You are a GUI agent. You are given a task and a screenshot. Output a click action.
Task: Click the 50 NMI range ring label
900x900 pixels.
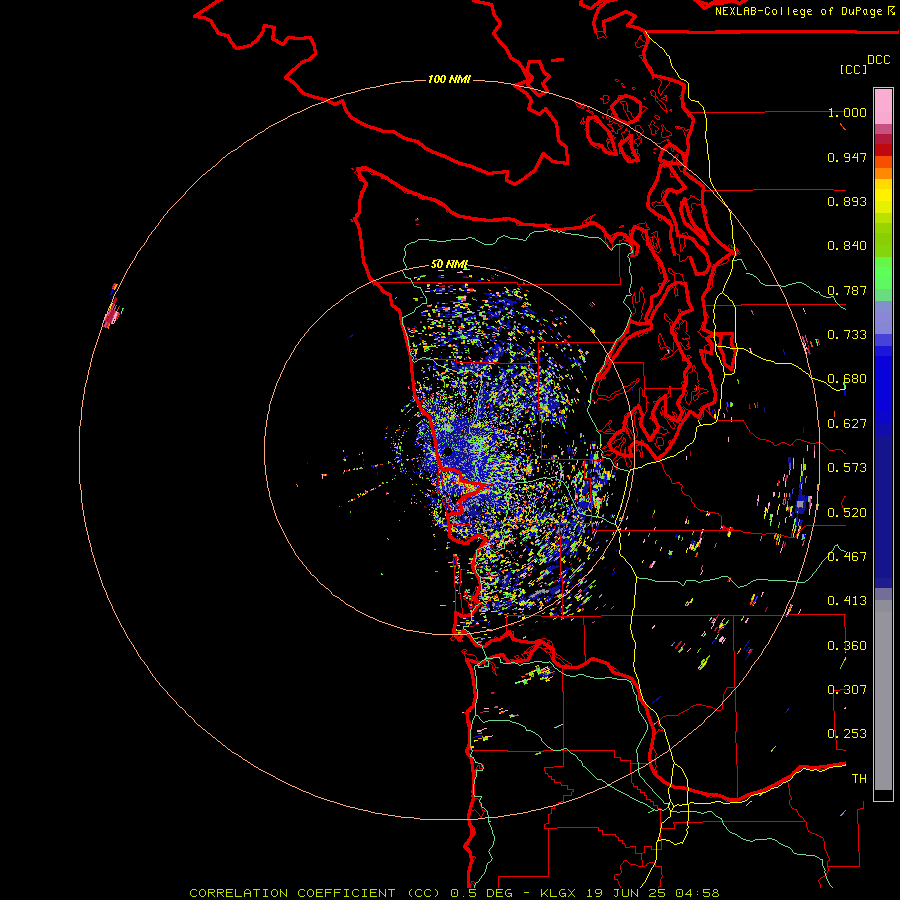(x=450, y=264)
